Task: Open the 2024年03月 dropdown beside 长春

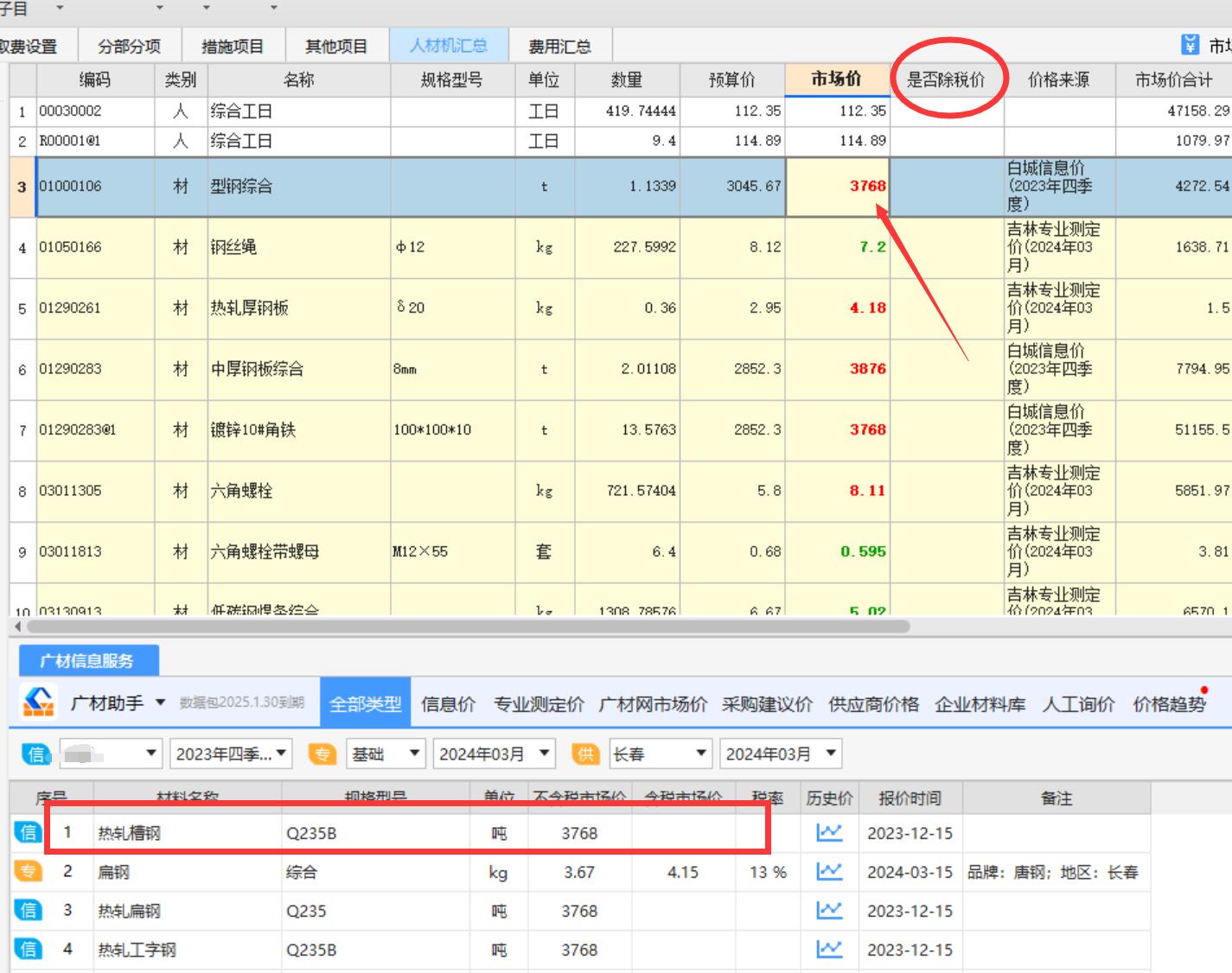Action: 781,754
